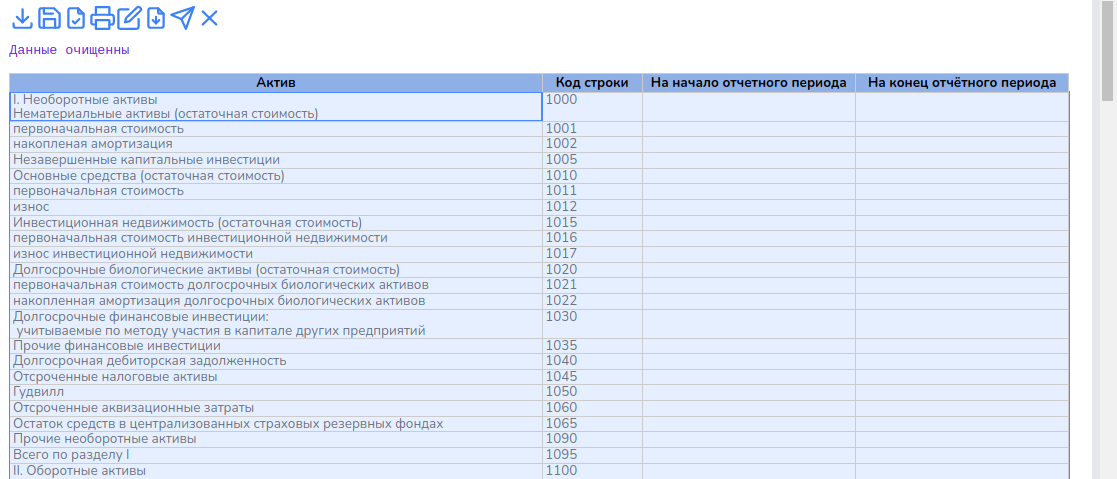Click end-of-period field for row 1030
The image size is (1117, 479).
[x=962, y=324]
